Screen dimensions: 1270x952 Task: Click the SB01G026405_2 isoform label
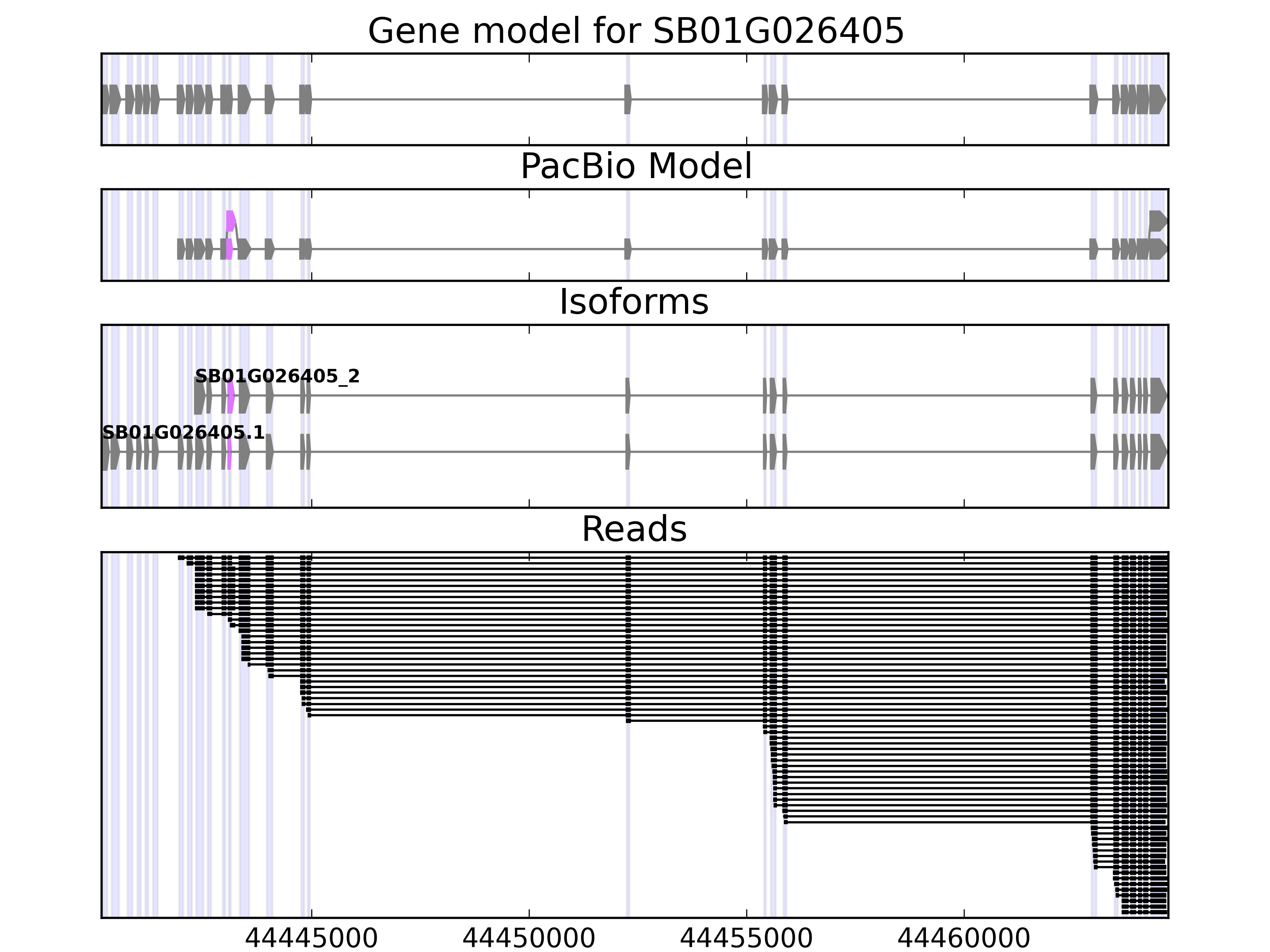[x=277, y=376]
